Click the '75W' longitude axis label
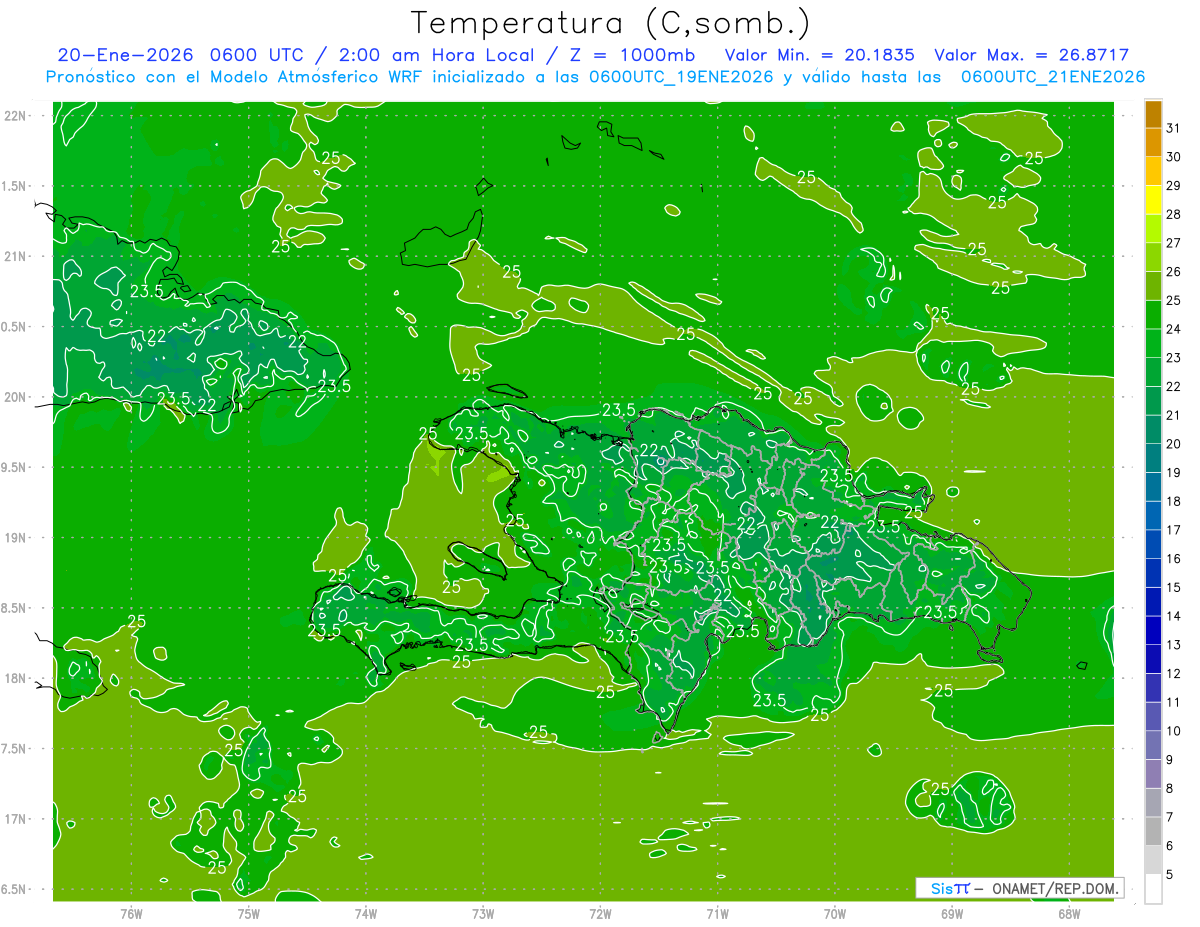Viewport: 1200px width, 927px height. coord(249,913)
